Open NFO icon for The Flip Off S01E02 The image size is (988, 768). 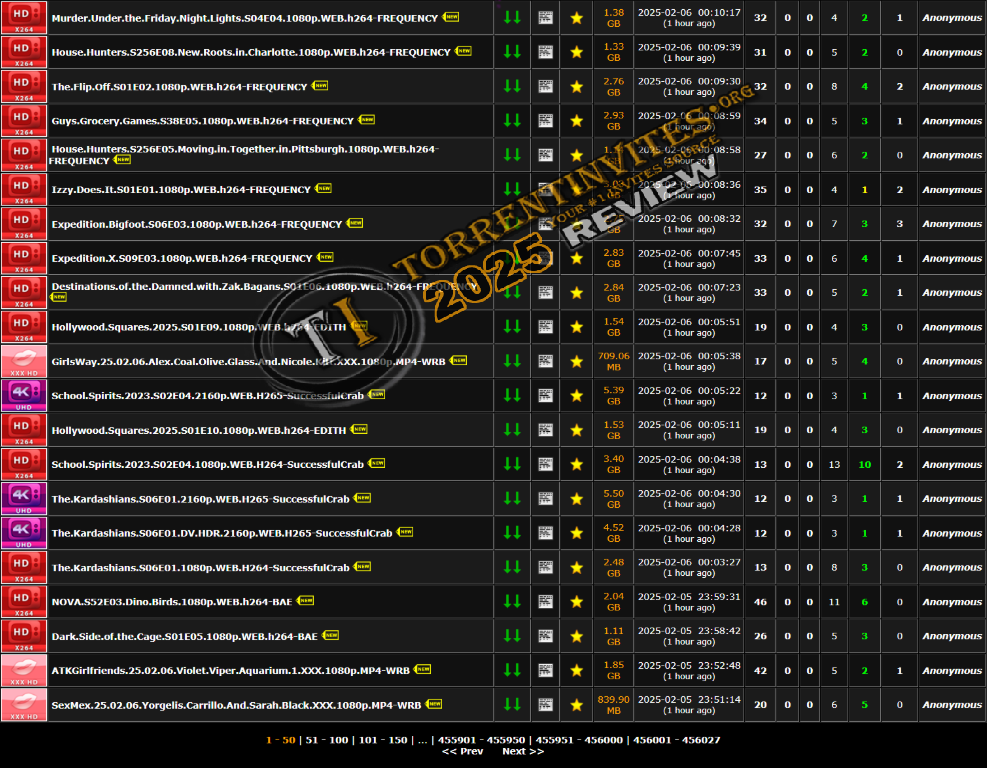tap(545, 87)
